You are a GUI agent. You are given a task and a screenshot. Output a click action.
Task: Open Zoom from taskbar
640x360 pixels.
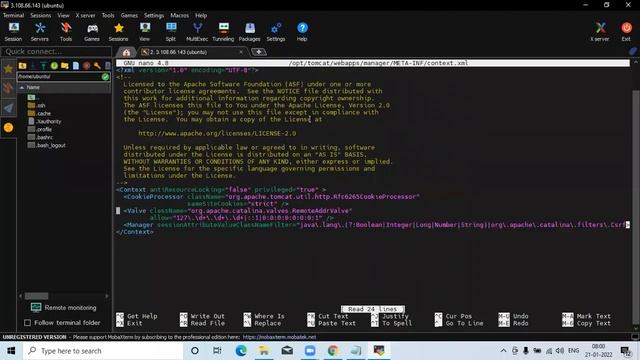pyautogui.click(x=310, y=351)
